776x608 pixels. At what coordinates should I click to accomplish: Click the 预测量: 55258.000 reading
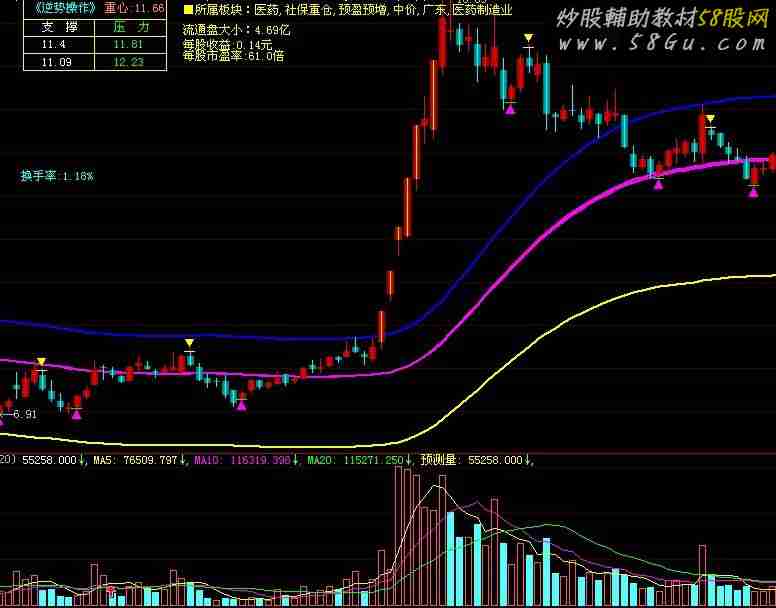point(472,461)
